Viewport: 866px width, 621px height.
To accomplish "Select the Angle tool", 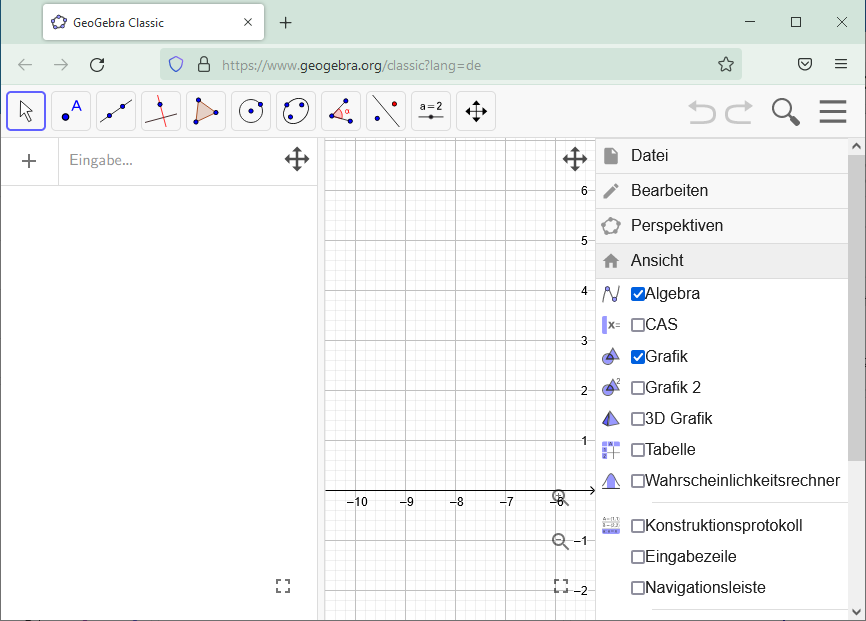I will point(340,111).
